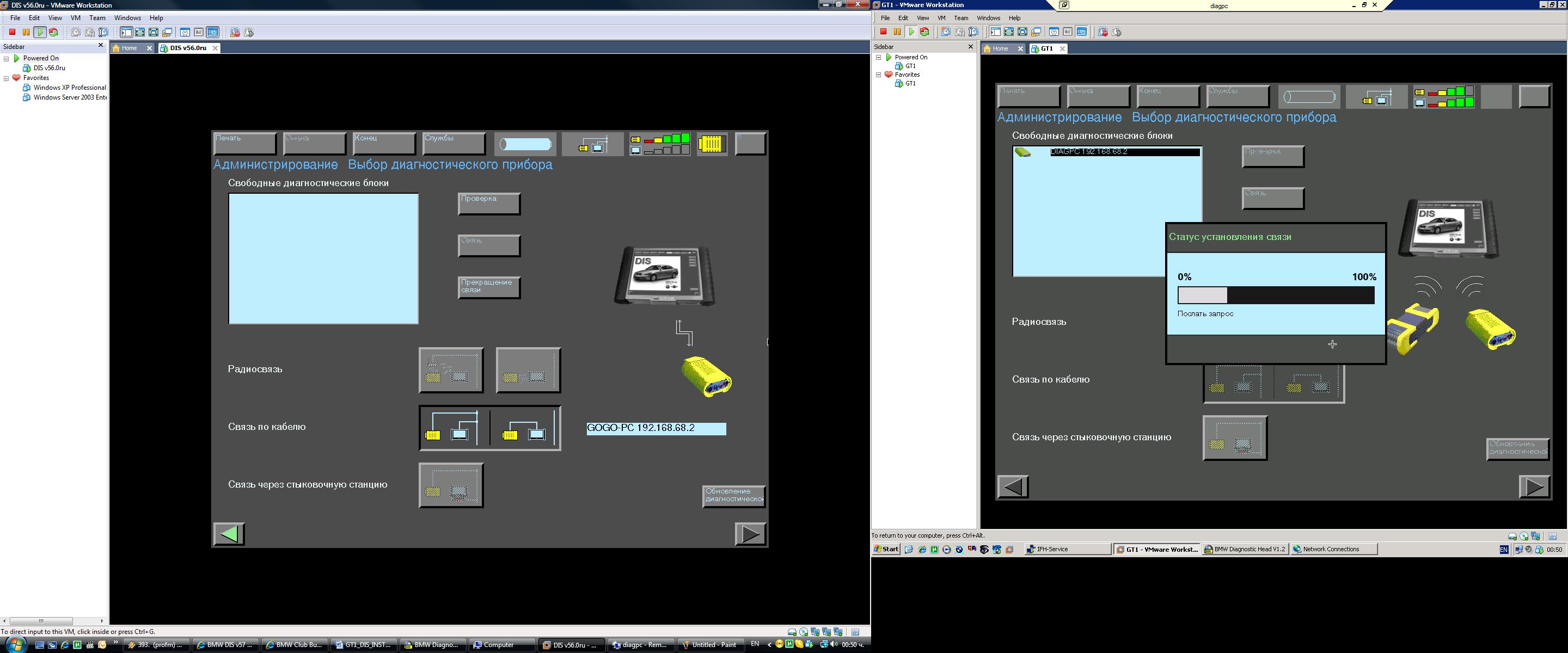The height and width of the screenshot is (653, 1568).
Task: Click Печать button in DIS screen
Action: coord(246,144)
